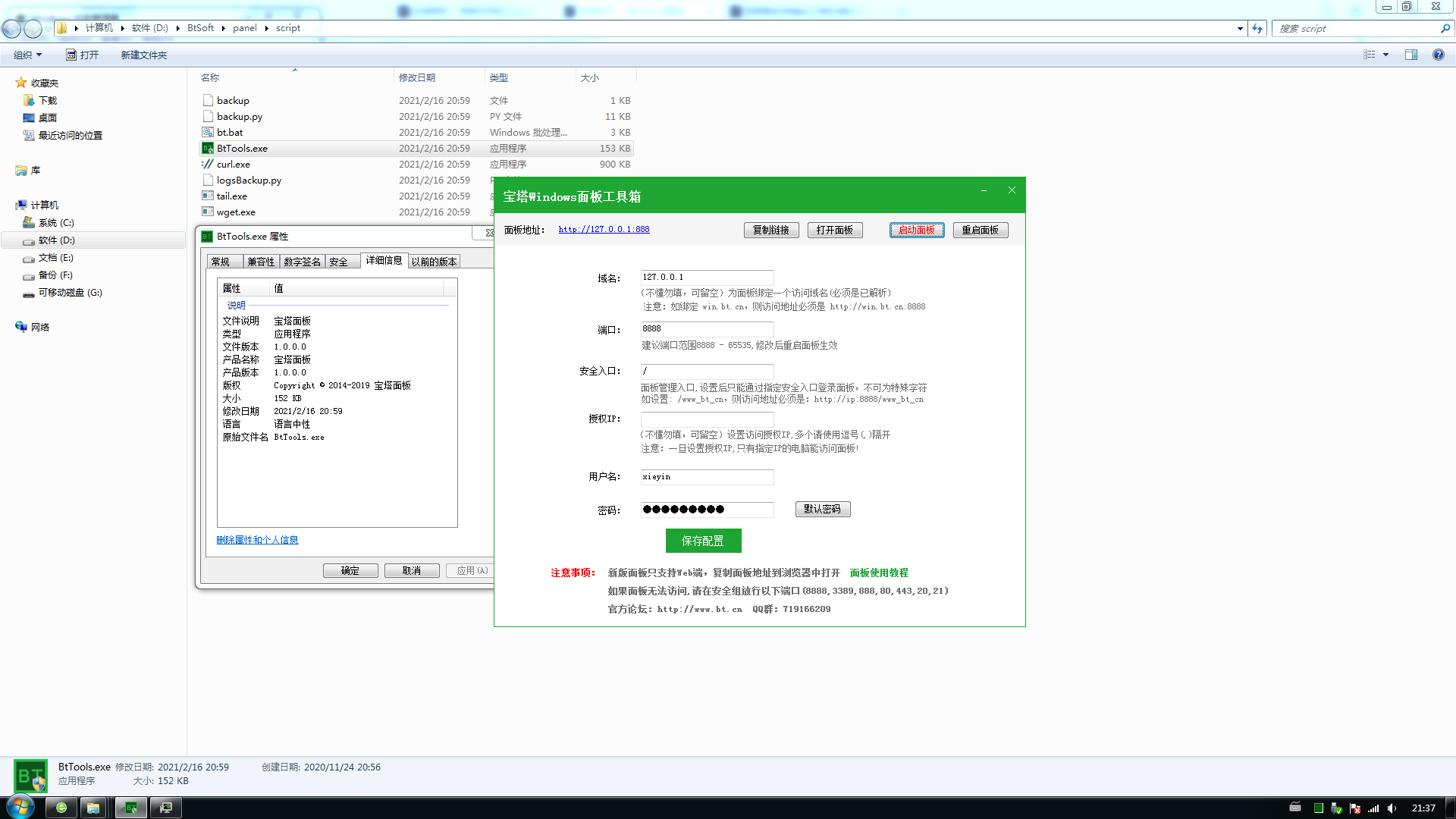Click the 端口 input field

coord(707,329)
